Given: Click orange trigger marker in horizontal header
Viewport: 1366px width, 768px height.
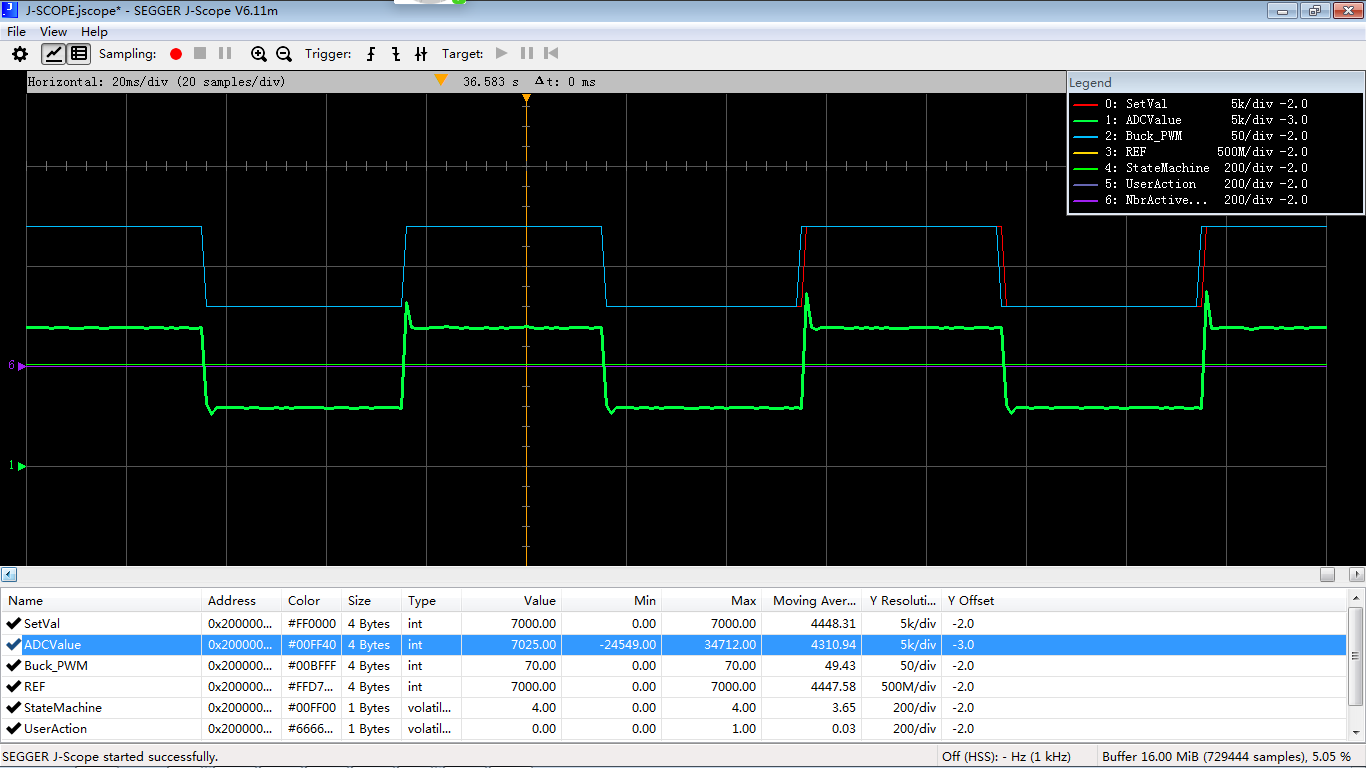Looking at the screenshot, I should pyautogui.click(x=441, y=80).
